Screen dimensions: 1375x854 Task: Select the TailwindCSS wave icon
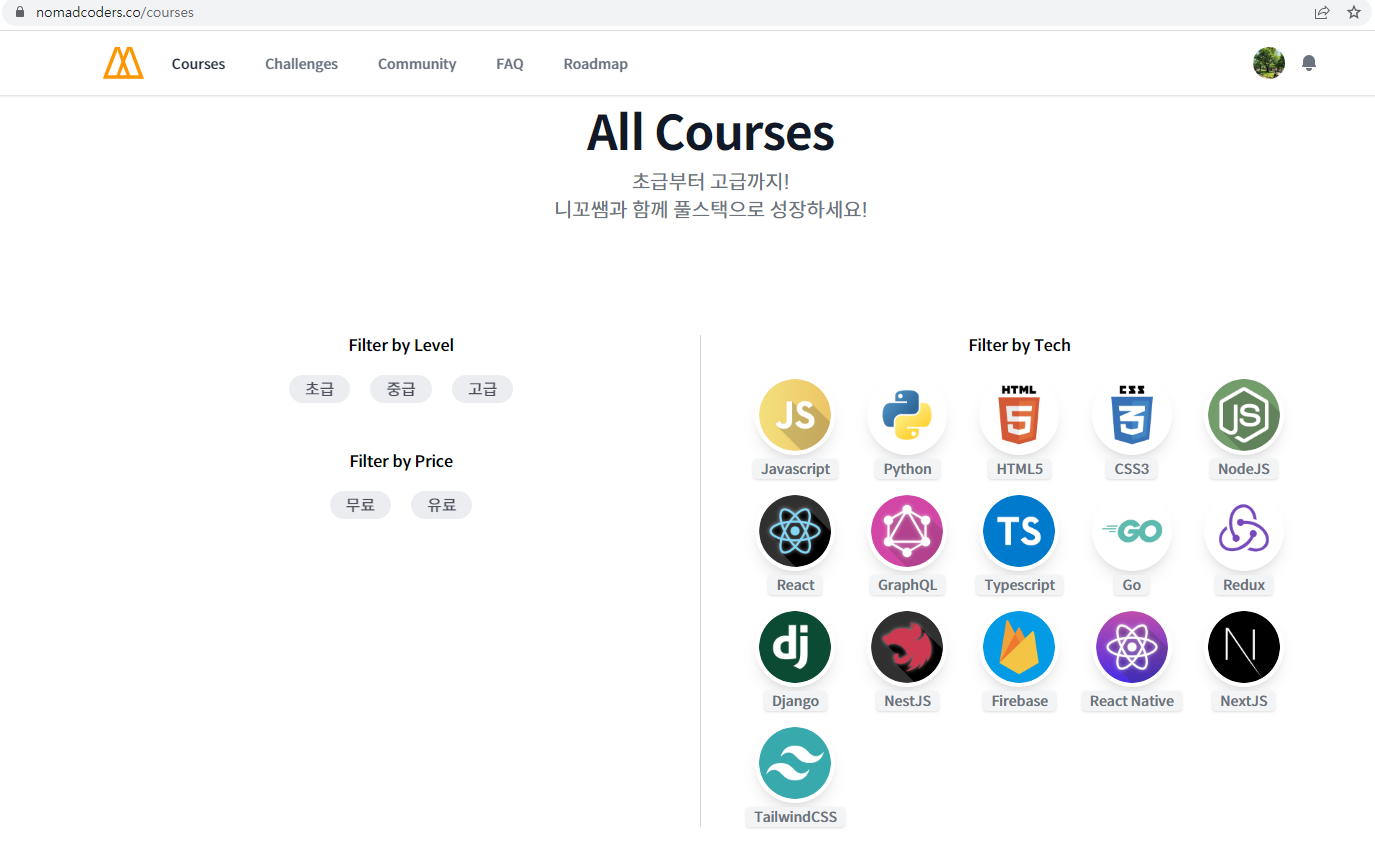795,763
